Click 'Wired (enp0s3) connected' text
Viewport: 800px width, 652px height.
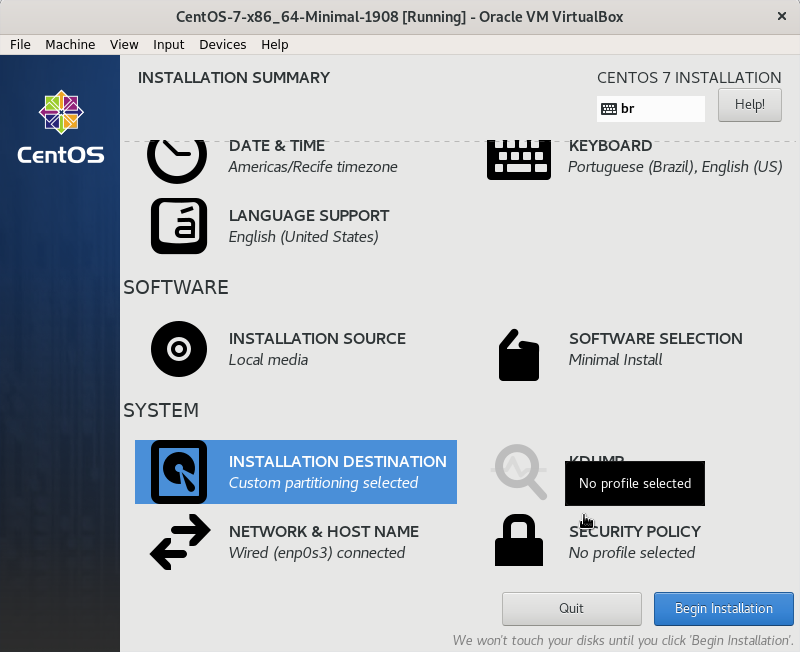[317, 553]
